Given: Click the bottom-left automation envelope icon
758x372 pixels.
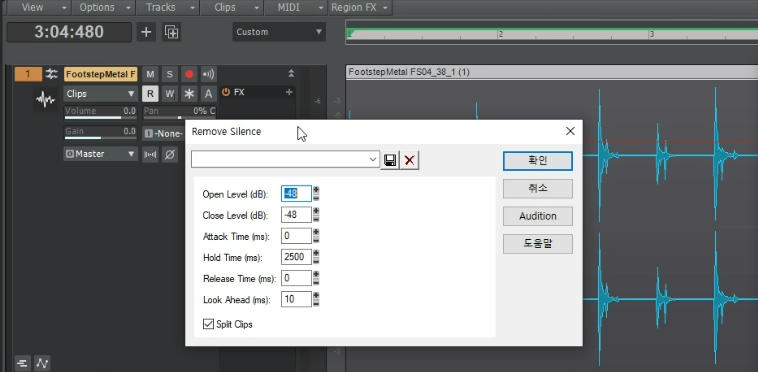Looking at the screenshot, I should (43, 363).
